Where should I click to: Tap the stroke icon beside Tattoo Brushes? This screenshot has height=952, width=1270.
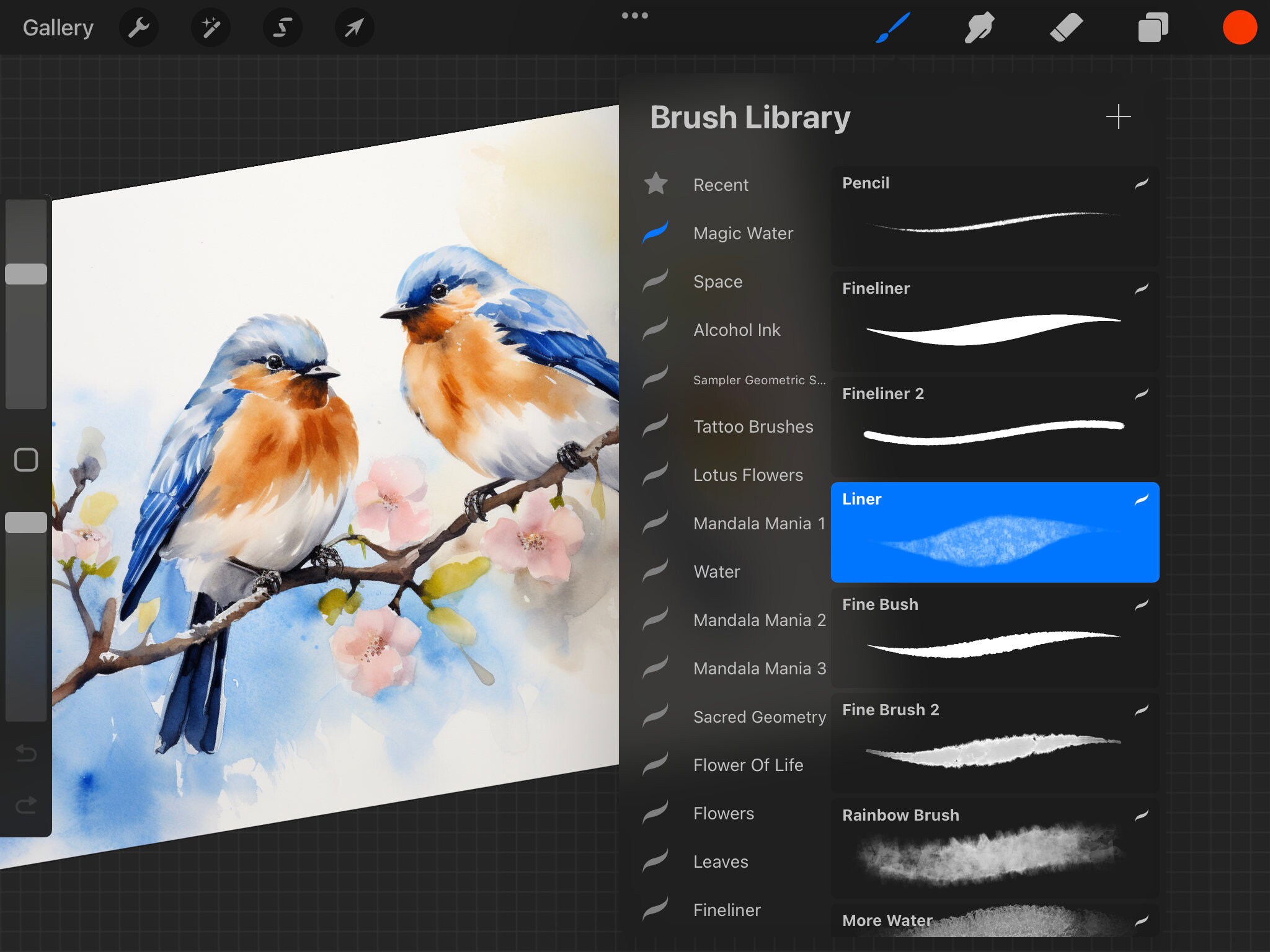(655, 426)
